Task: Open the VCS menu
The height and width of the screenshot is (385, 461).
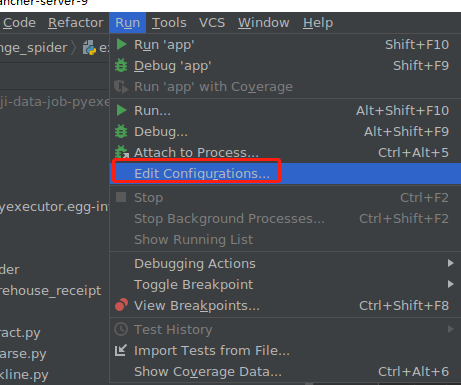Action: pos(212,23)
